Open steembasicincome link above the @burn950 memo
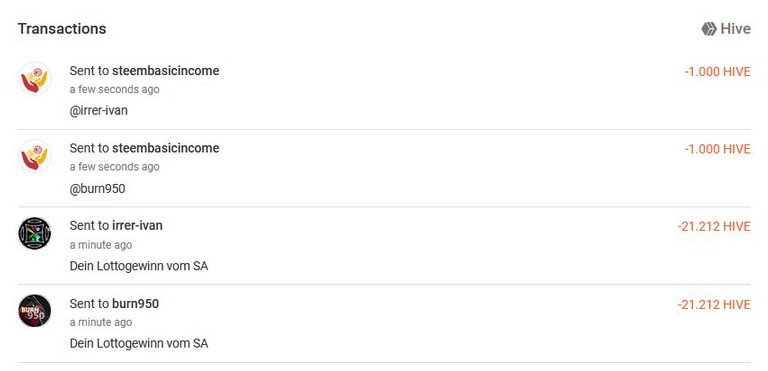 pyautogui.click(x=166, y=148)
